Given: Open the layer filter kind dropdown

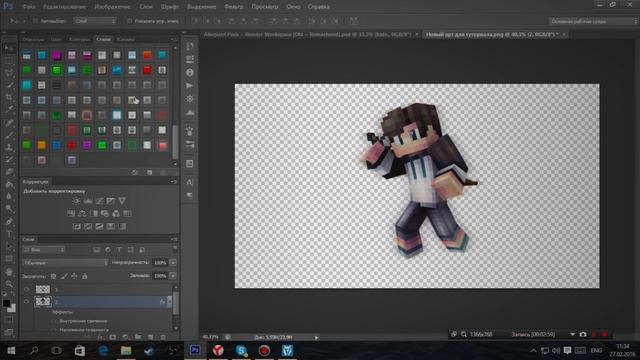Looking at the screenshot, I should (44, 250).
